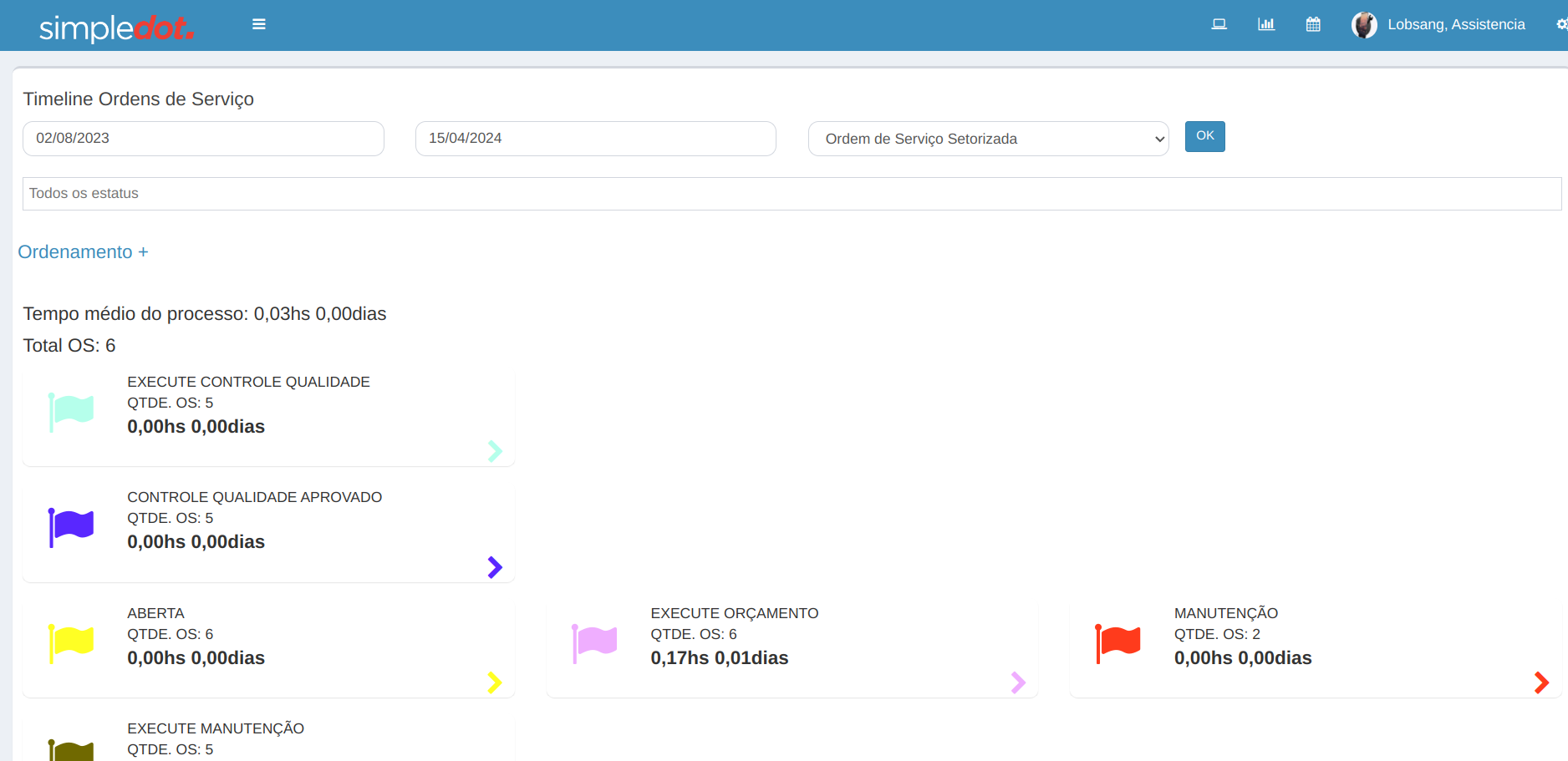Screen dimensions: 1568x761
Task: Click QTDE. OS: 6 in Execute Orçamento card
Action: point(693,634)
